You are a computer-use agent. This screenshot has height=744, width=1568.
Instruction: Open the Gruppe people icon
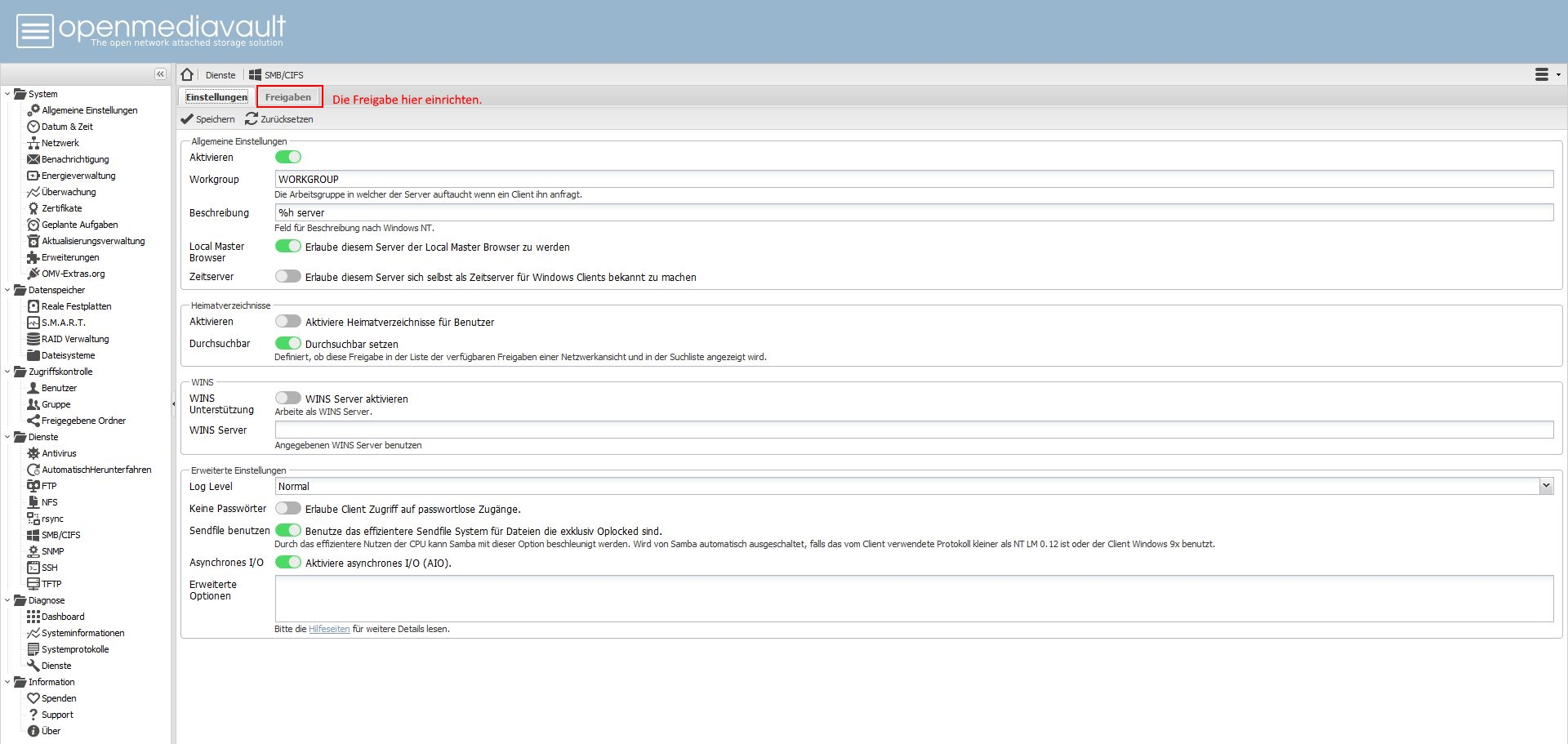(x=33, y=404)
